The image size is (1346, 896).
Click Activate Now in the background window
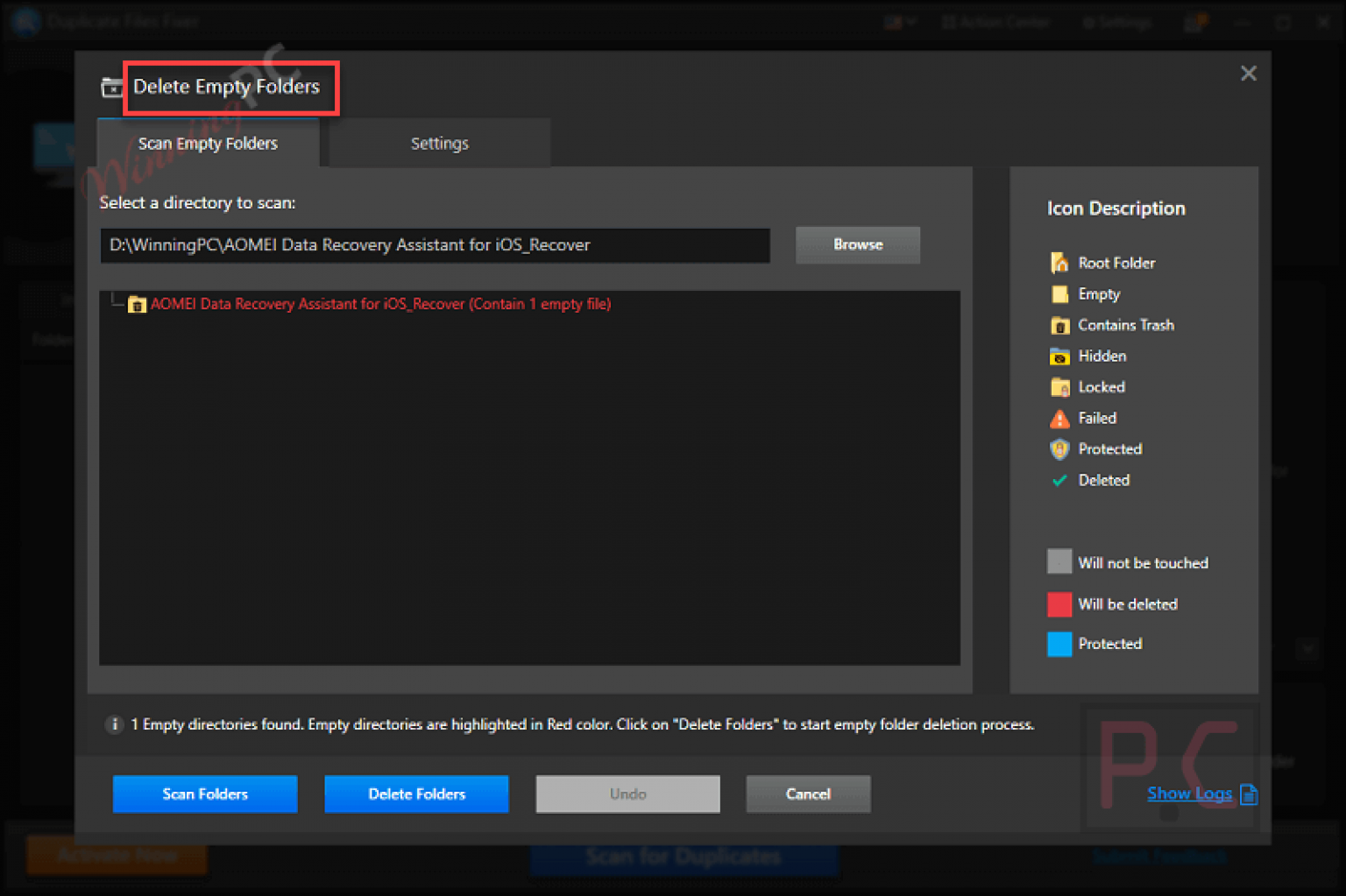click(x=117, y=855)
